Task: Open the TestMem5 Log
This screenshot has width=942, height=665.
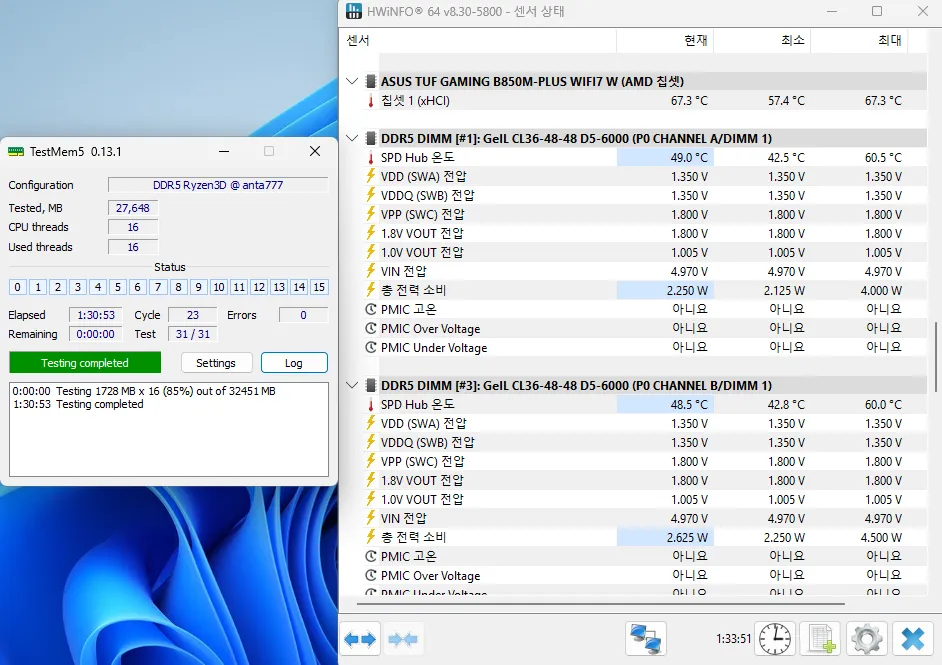Action: click(x=294, y=363)
